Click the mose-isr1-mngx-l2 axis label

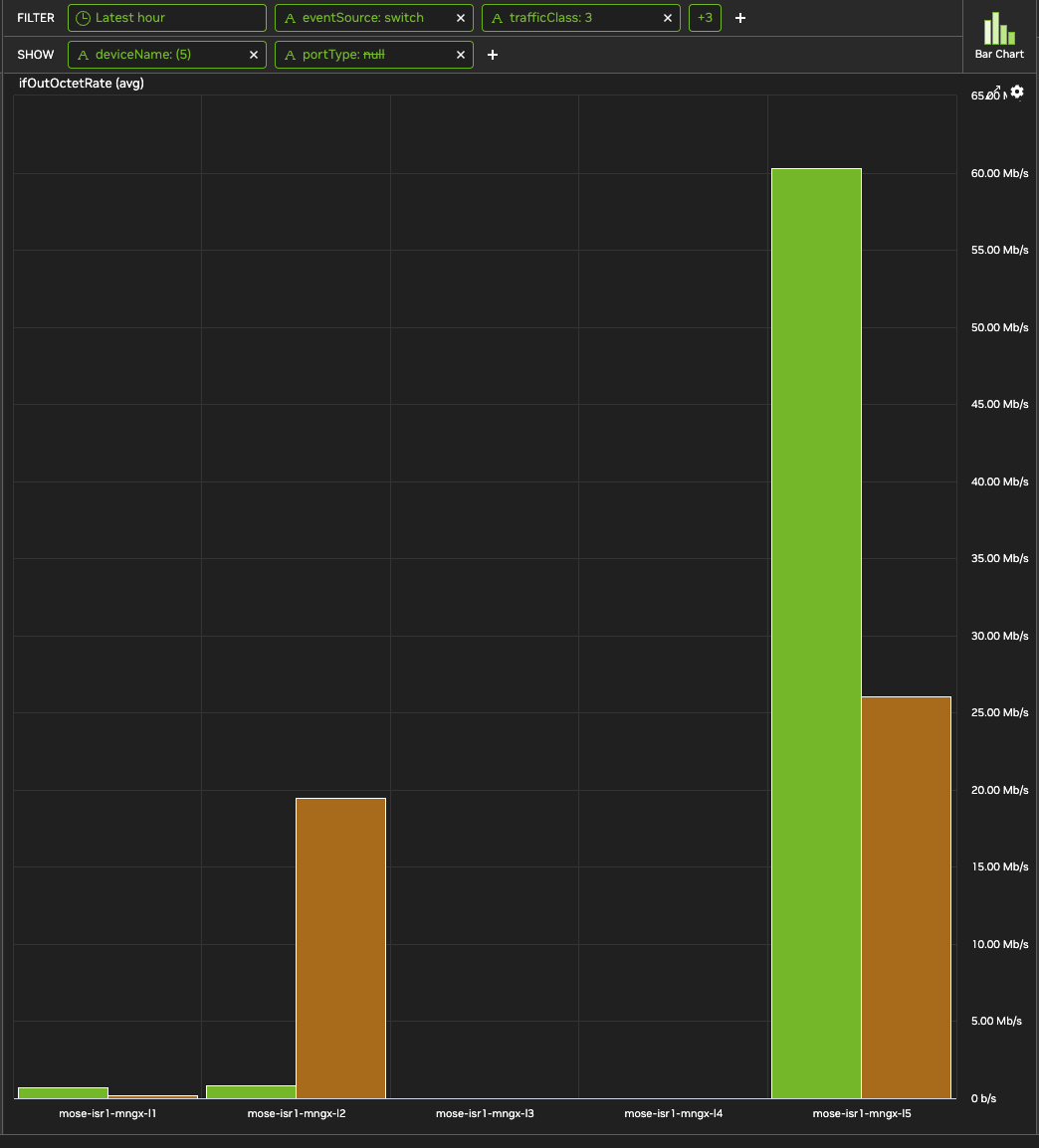point(297,1113)
